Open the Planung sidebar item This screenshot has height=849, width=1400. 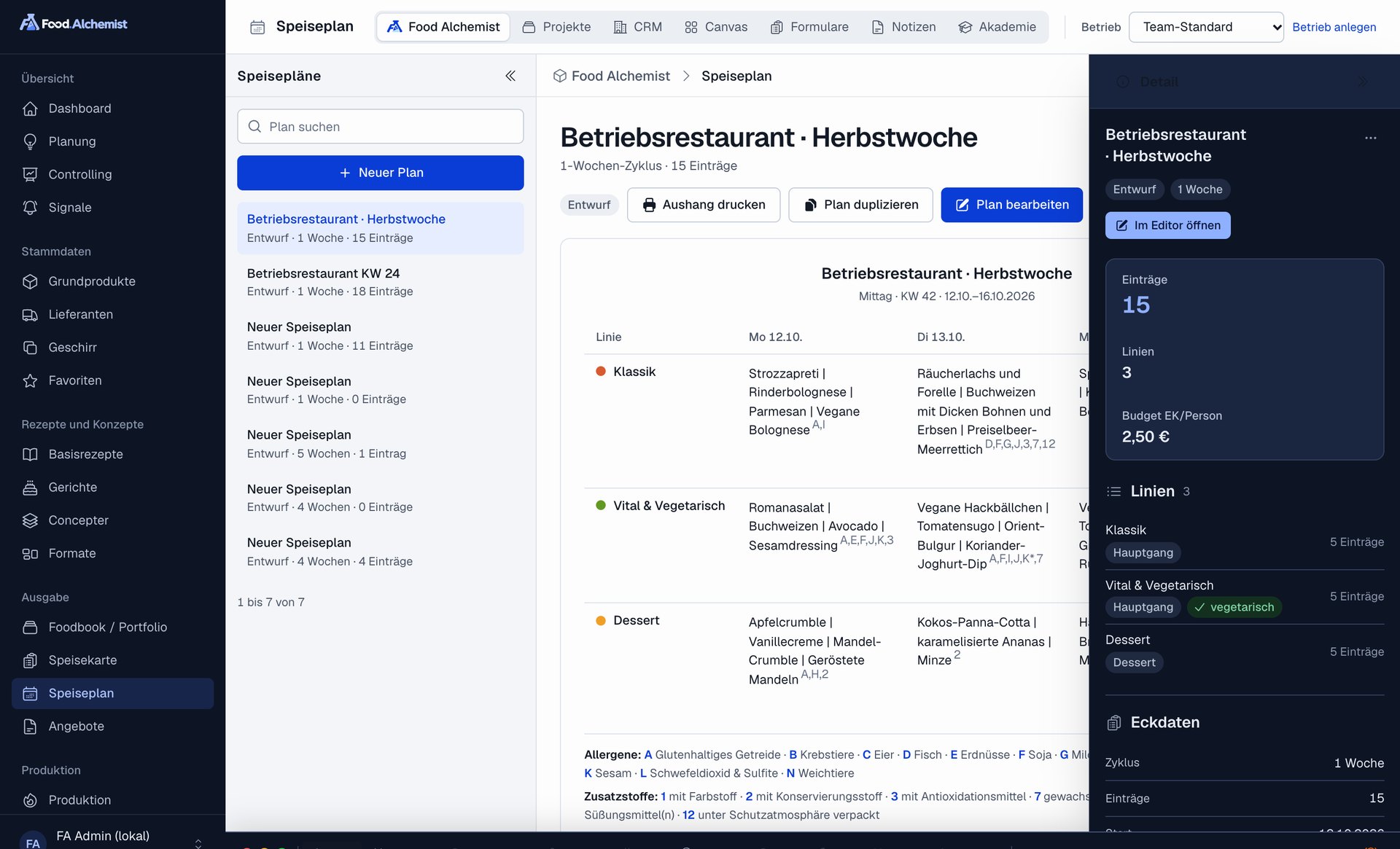pyautogui.click(x=112, y=141)
